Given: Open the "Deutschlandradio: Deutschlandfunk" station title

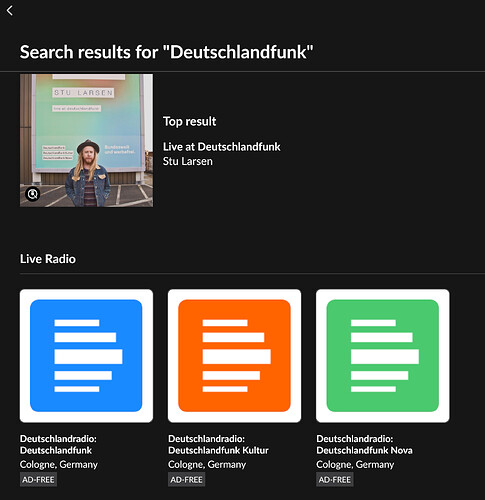Looking at the screenshot, I should 58,444.
